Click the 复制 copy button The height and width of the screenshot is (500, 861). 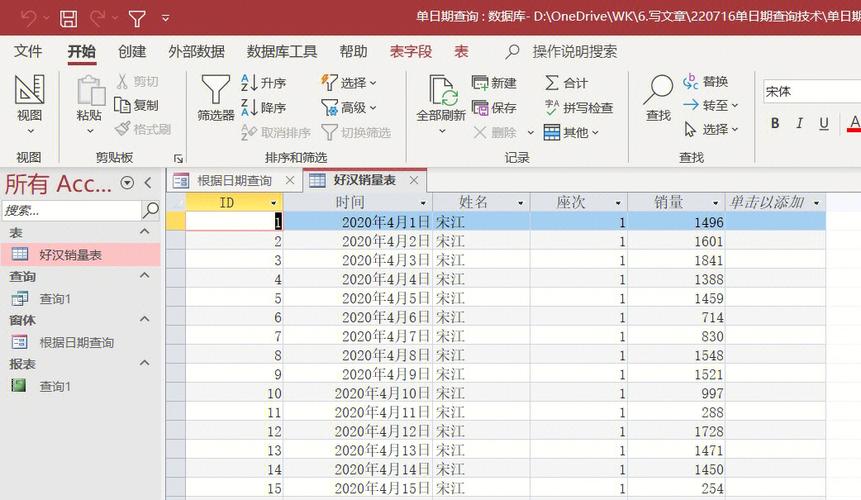pyautogui.click(x=136, y=105)
